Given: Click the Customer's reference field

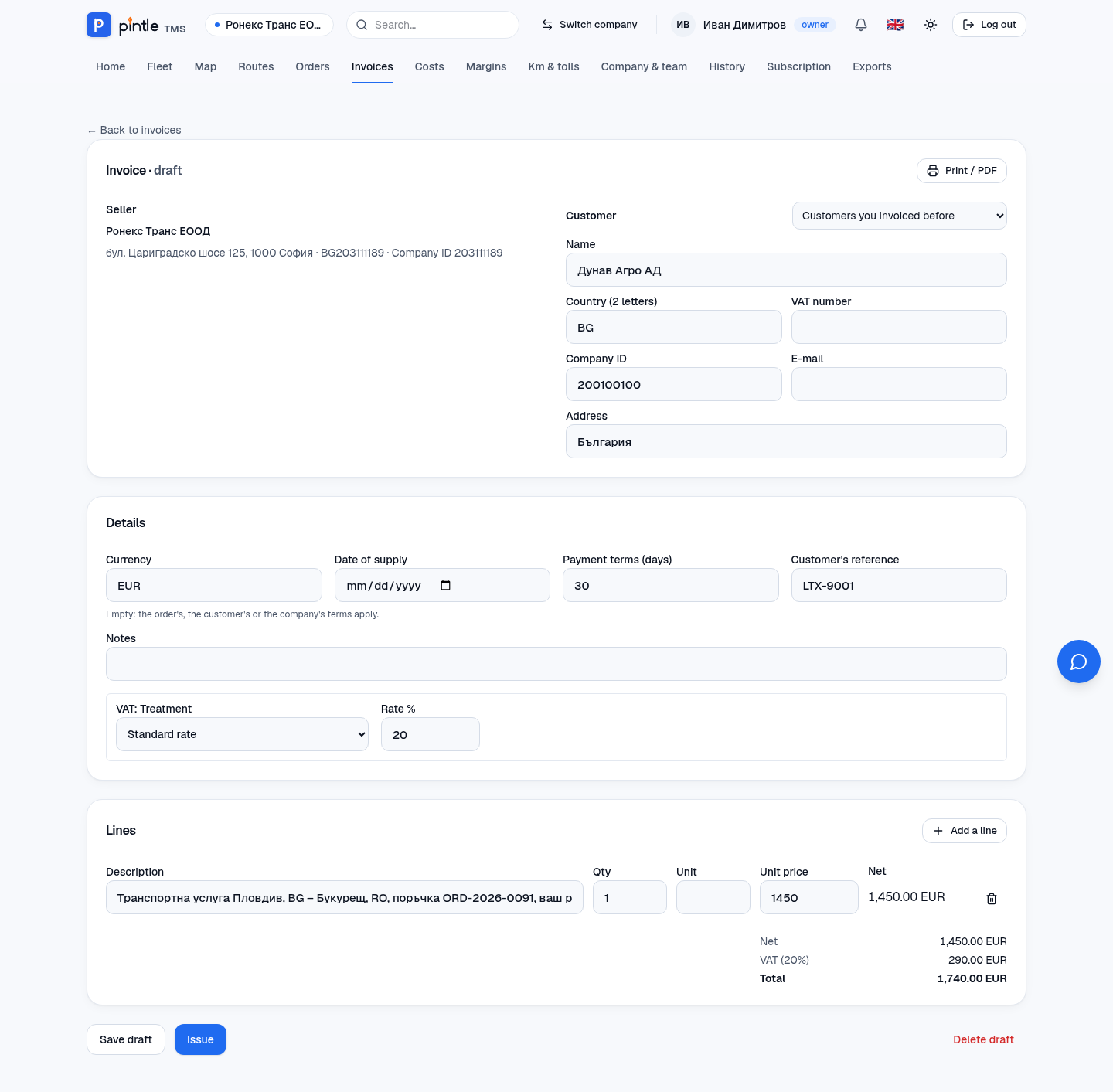Looking at the screenshot, I should (x=899, y=585).
